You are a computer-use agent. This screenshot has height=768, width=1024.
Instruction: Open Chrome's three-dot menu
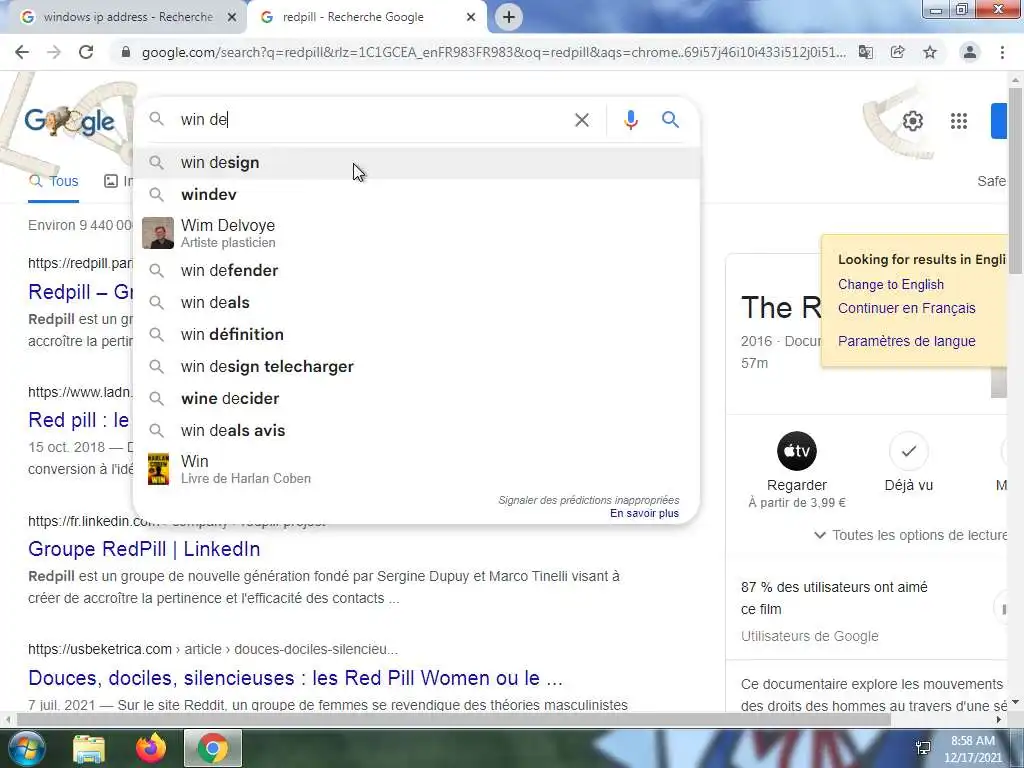pos(1002,52)
